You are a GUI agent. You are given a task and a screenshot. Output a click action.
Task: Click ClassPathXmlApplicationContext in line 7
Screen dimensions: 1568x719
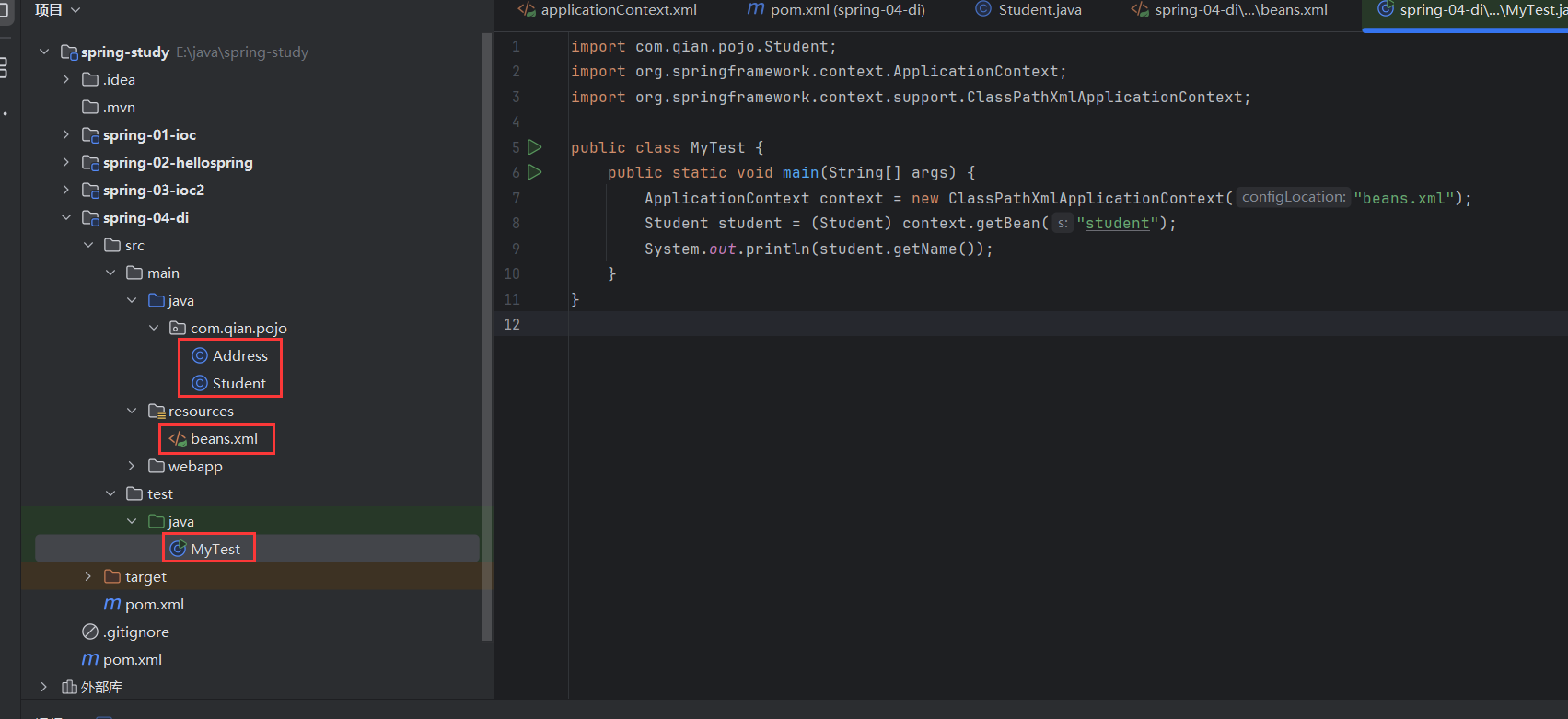pos(1086,198)
